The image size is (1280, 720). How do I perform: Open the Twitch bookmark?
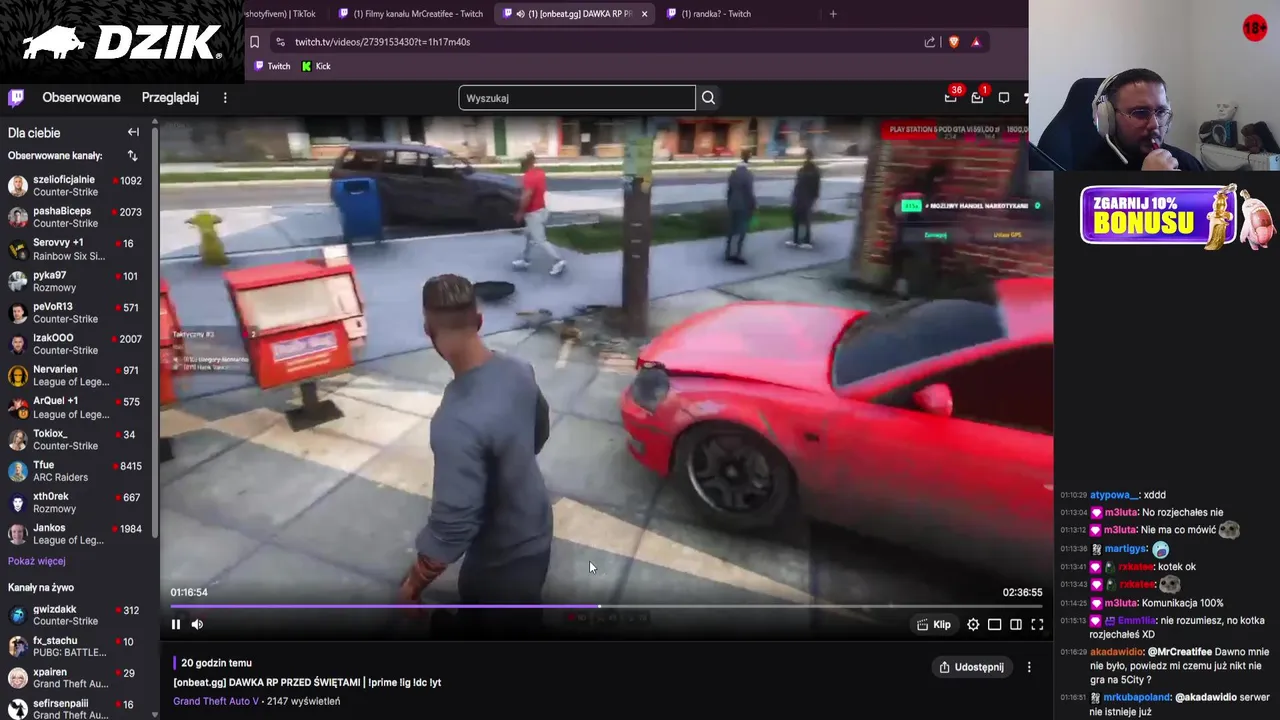[x=272, y=66]
